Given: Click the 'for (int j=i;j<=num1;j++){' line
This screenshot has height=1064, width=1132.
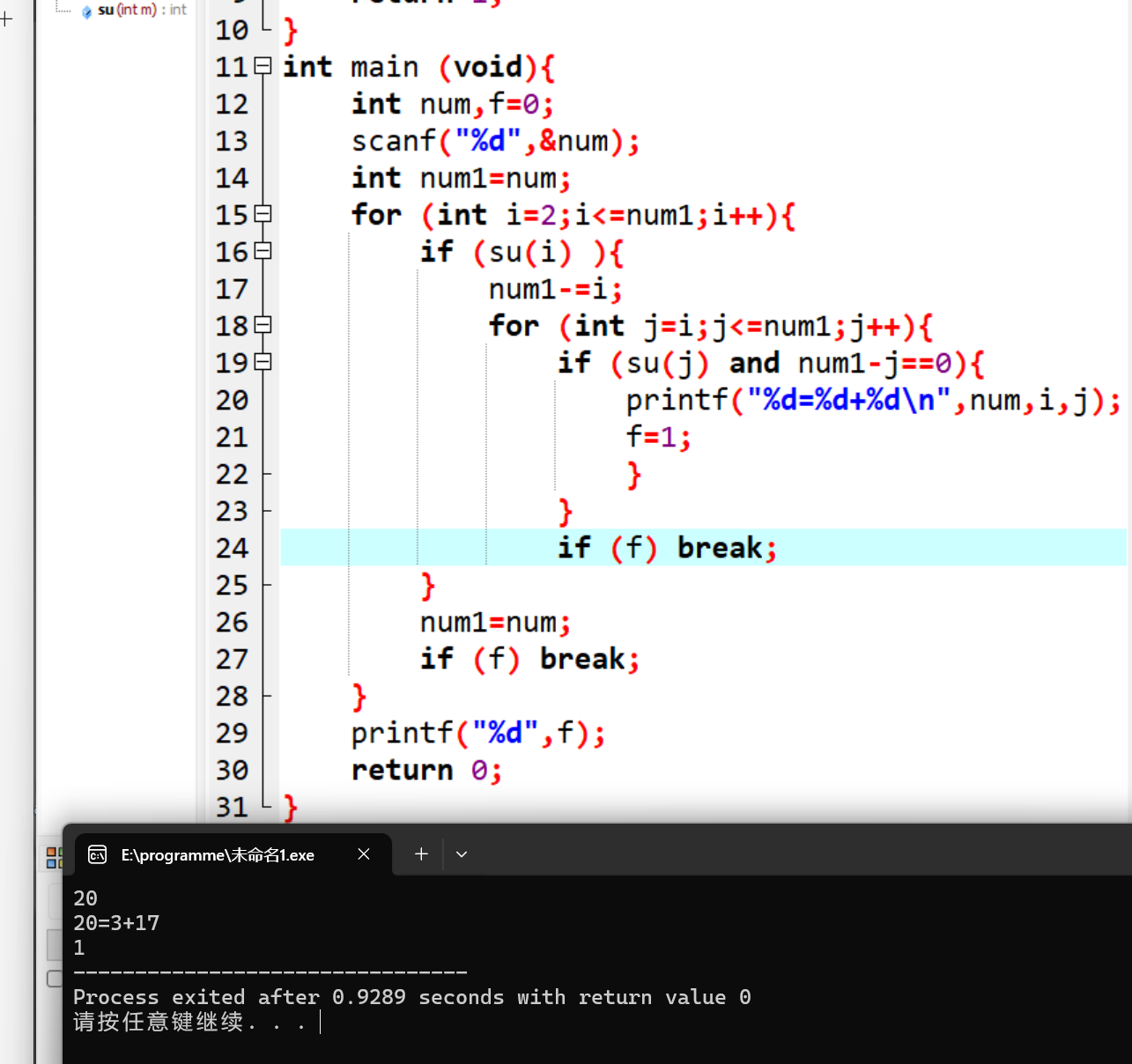Looking at the screenshot, I should click(711, 326).
